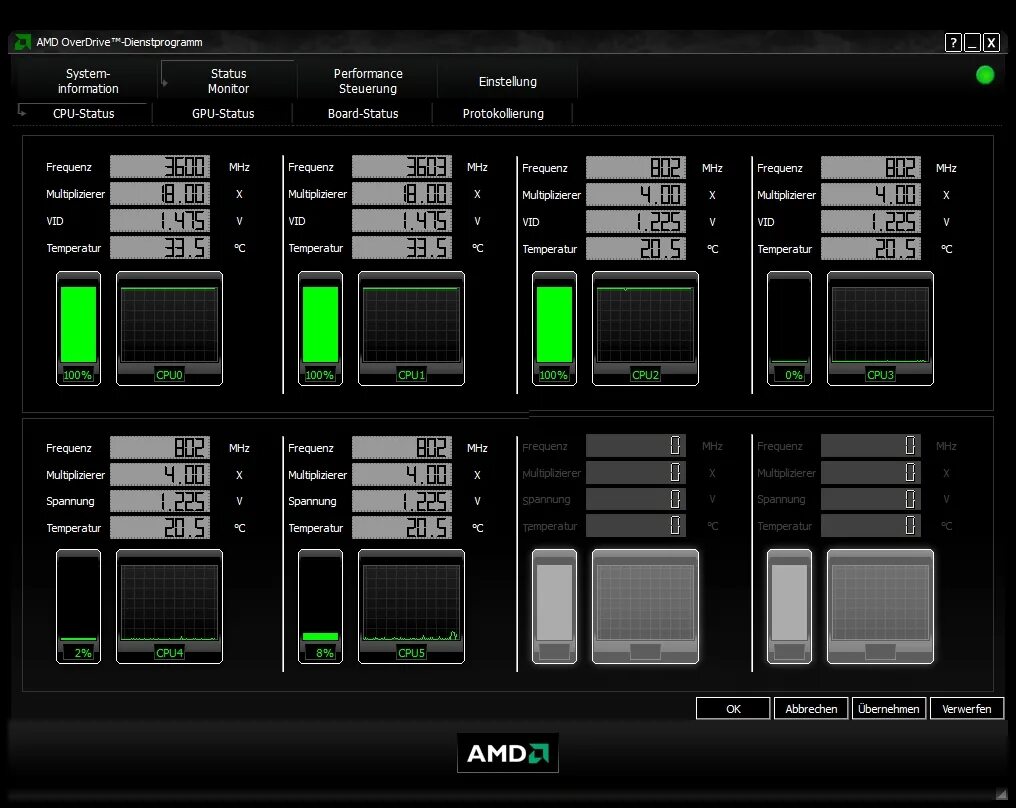The image size is (1016, 808).
Task: Click the Verwerfen button
Action: [x=967, y=708]
